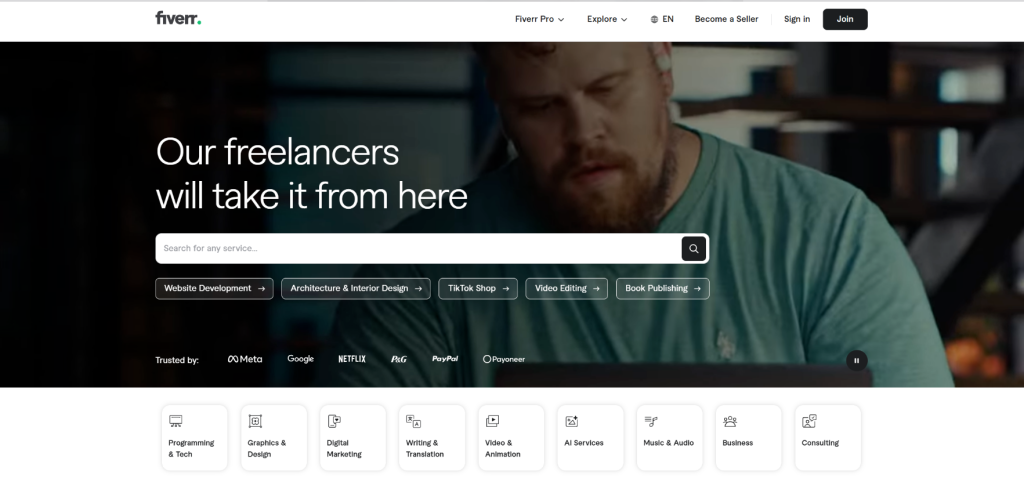Pause the hero background video
This screenshot has height=496, width=1024.
coord(857,360)
